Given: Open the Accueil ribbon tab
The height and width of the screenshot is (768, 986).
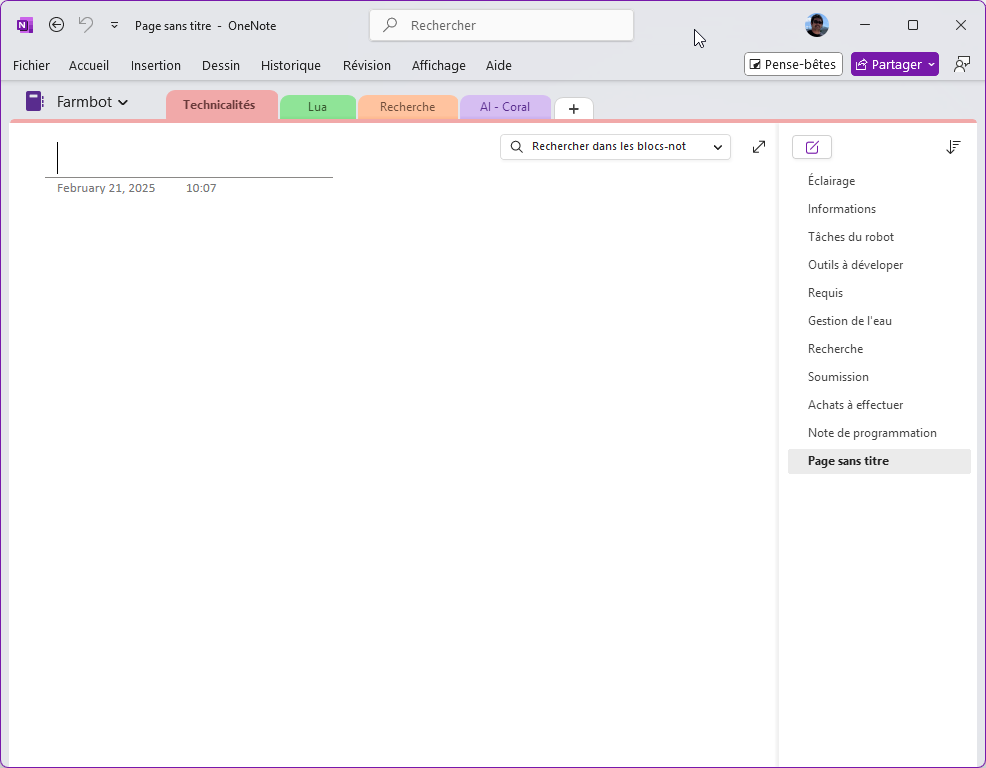Looking at the screenshot, I should (x=89, y=65).
